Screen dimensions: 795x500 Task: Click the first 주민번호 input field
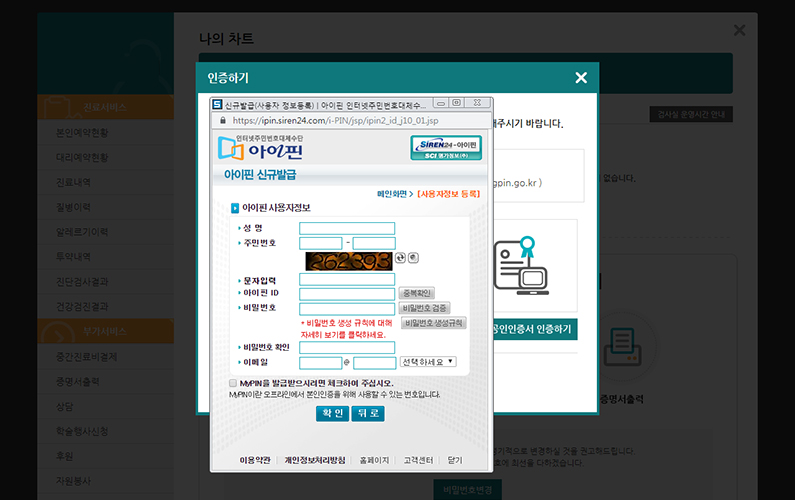pos(320,243)
